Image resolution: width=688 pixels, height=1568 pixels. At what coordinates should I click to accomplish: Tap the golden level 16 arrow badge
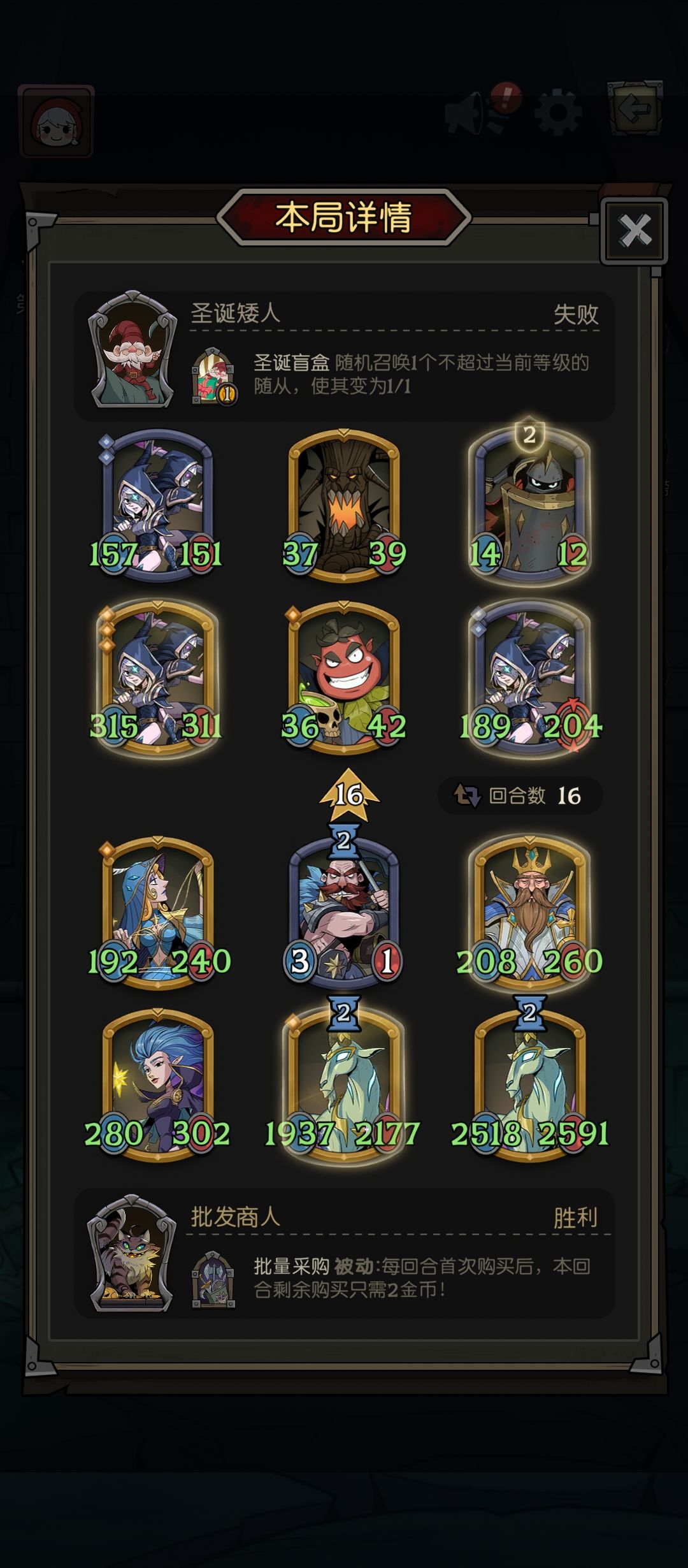tap(349, 794)
